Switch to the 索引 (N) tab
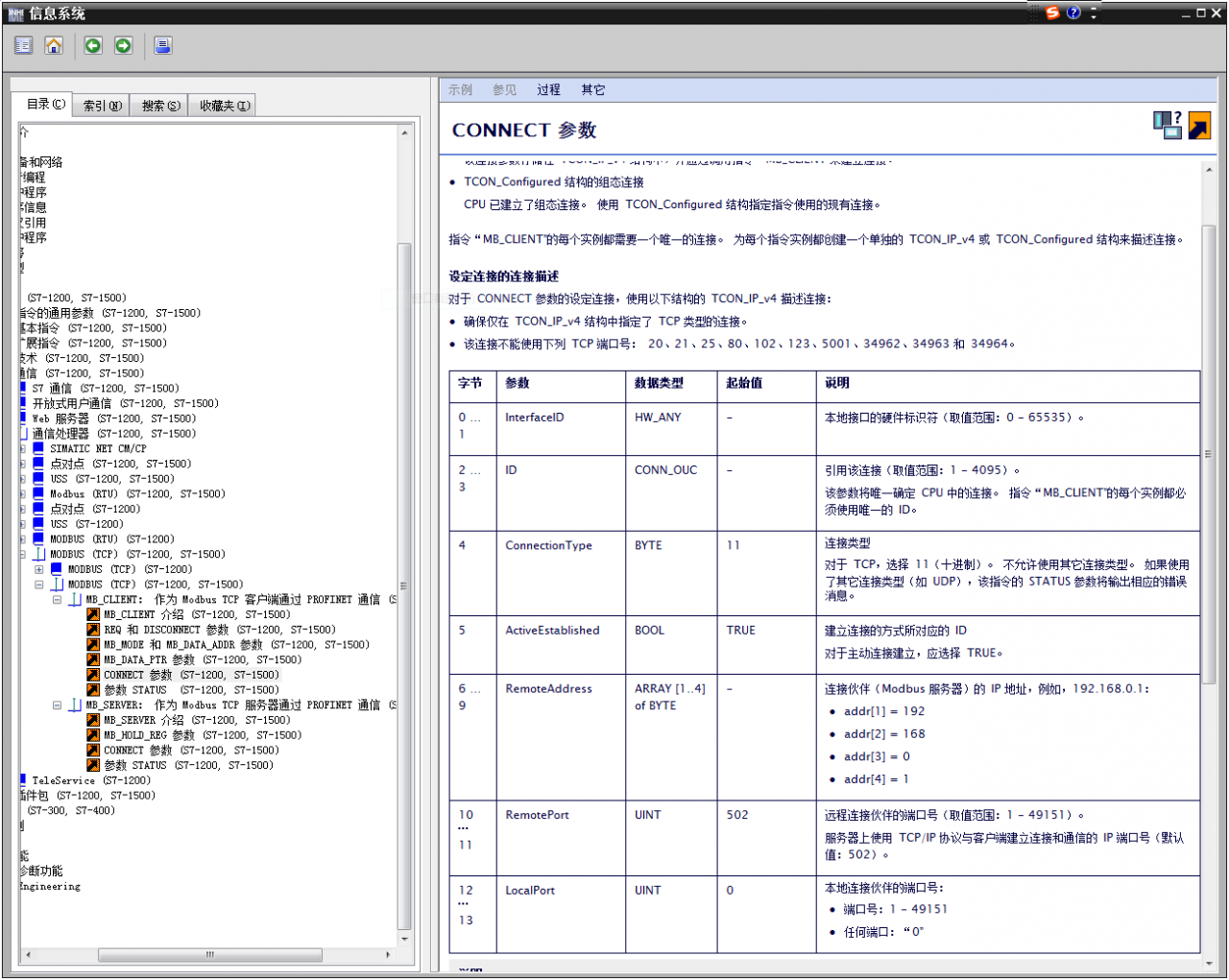This screenshot has height=980, width=1229. tap(102, 106)
